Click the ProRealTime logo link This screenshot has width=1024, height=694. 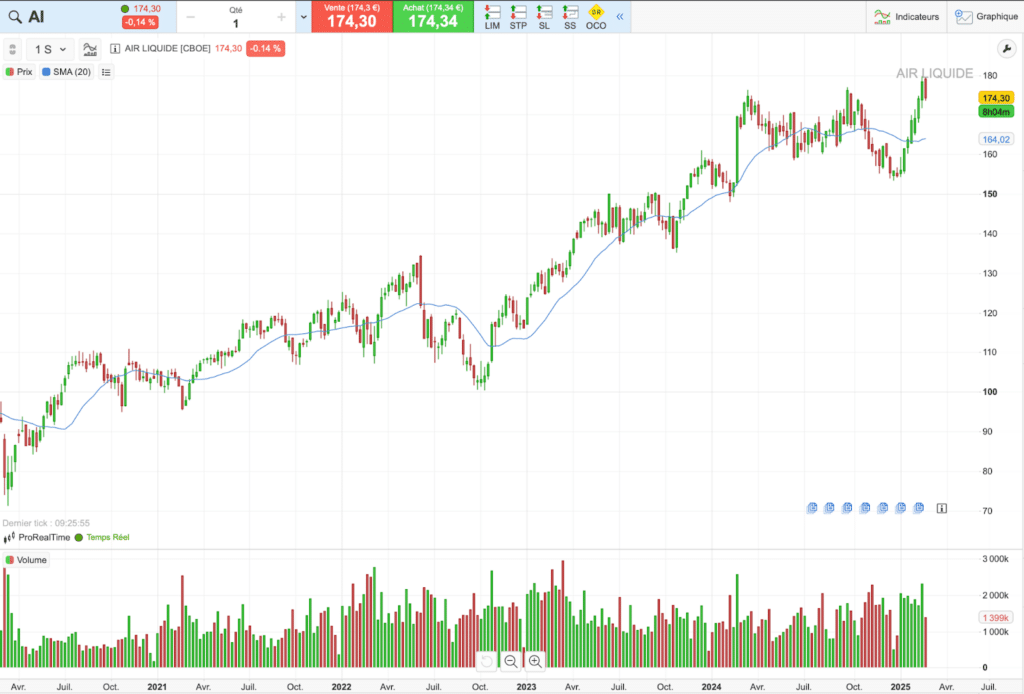37,537
